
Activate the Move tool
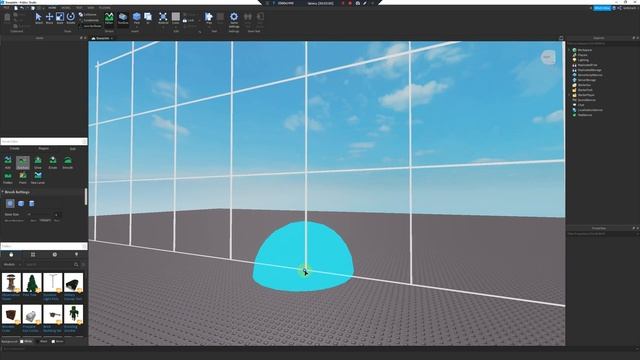(49, 18)
